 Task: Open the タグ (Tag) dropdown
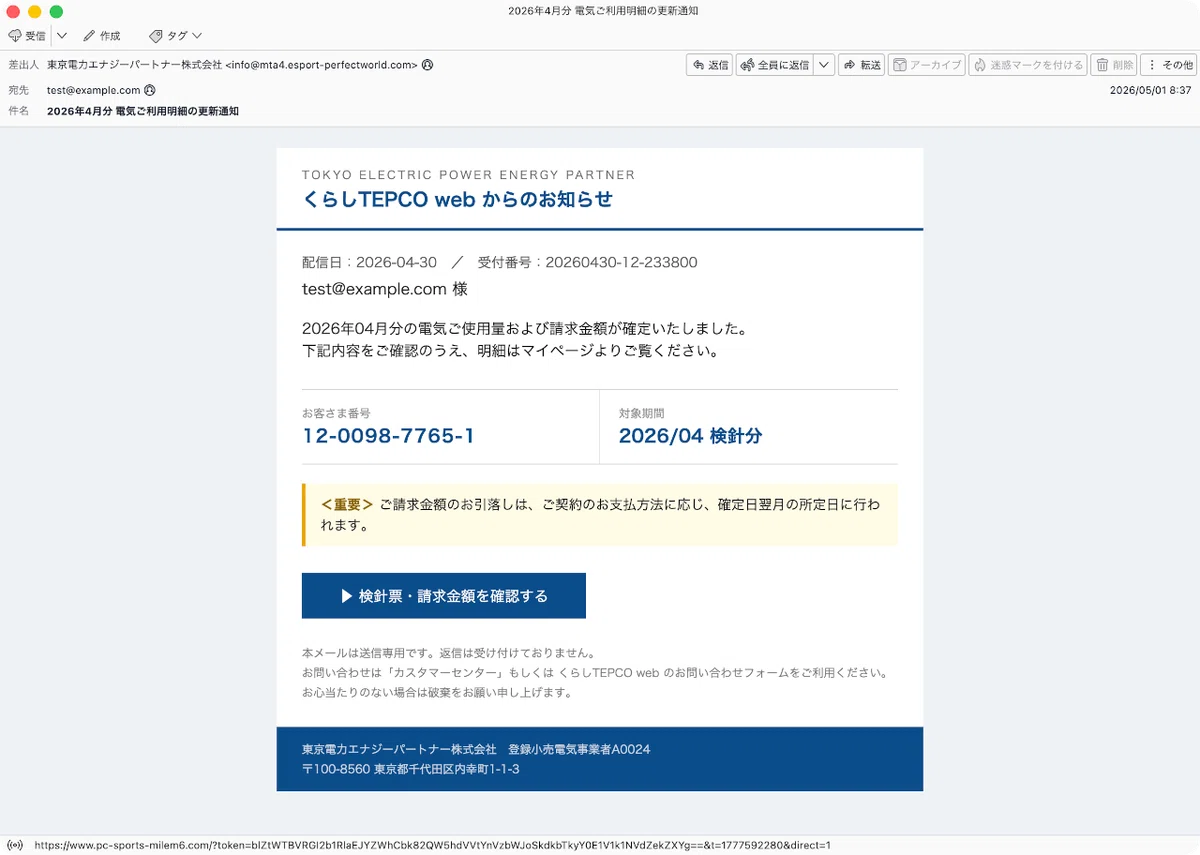pos(175,36)
